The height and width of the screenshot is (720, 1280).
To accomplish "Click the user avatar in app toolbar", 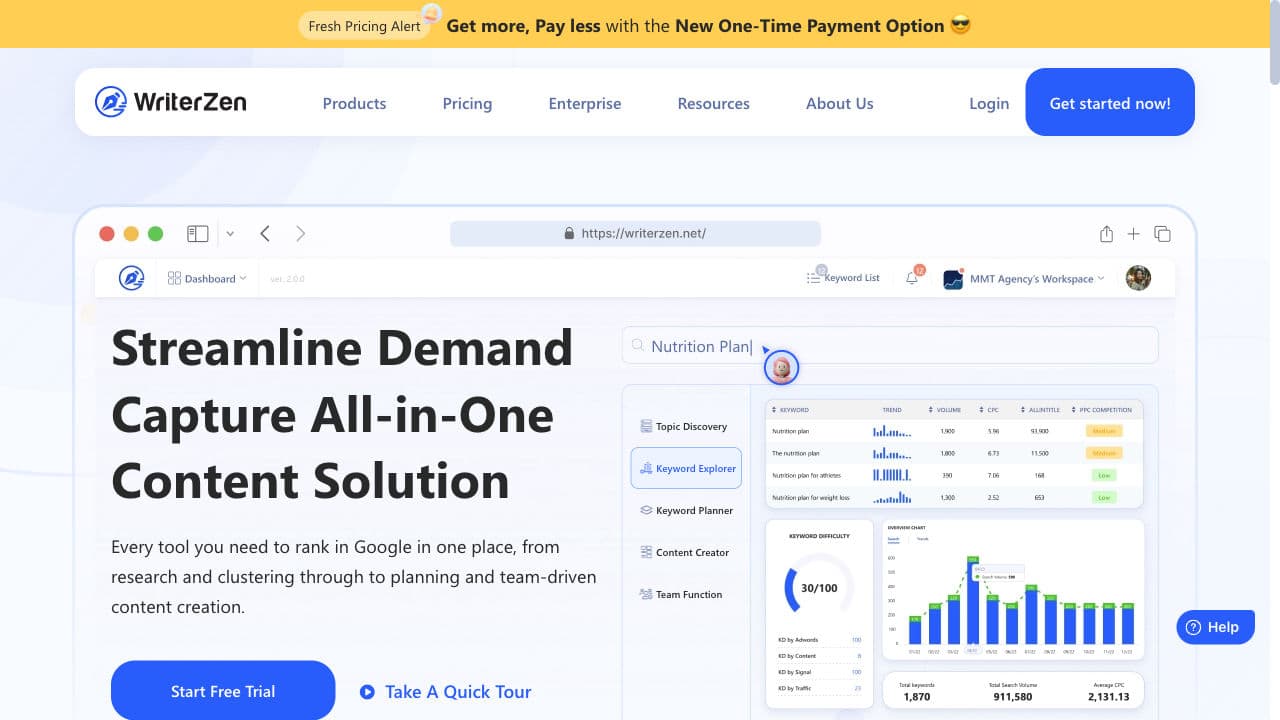I will click(1138, 278).
